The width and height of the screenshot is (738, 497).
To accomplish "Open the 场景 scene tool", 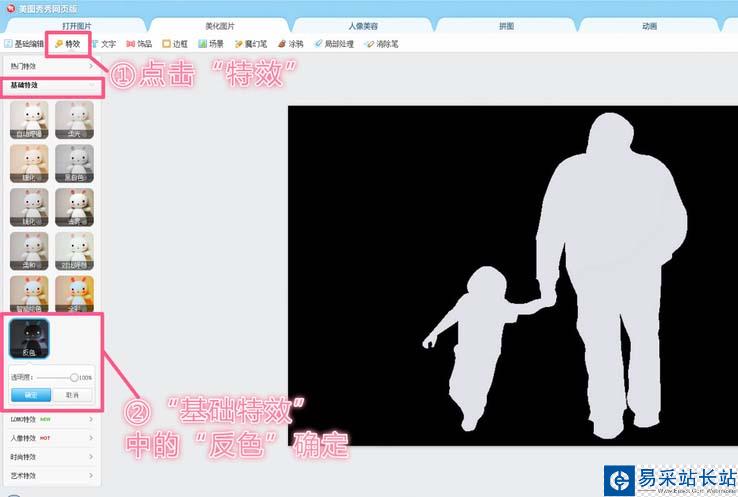I will click(x=211, y=44).
